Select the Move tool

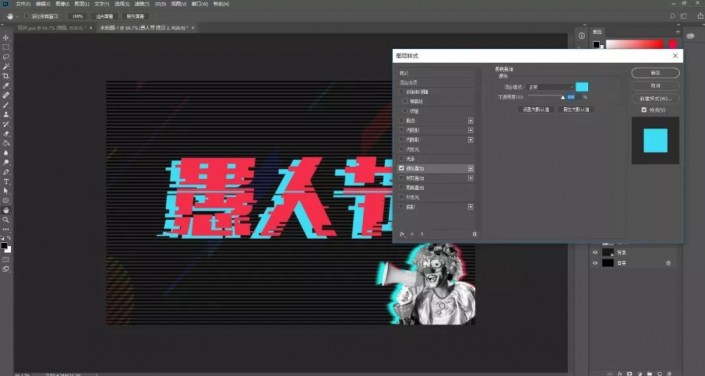(x=6, y=37)
